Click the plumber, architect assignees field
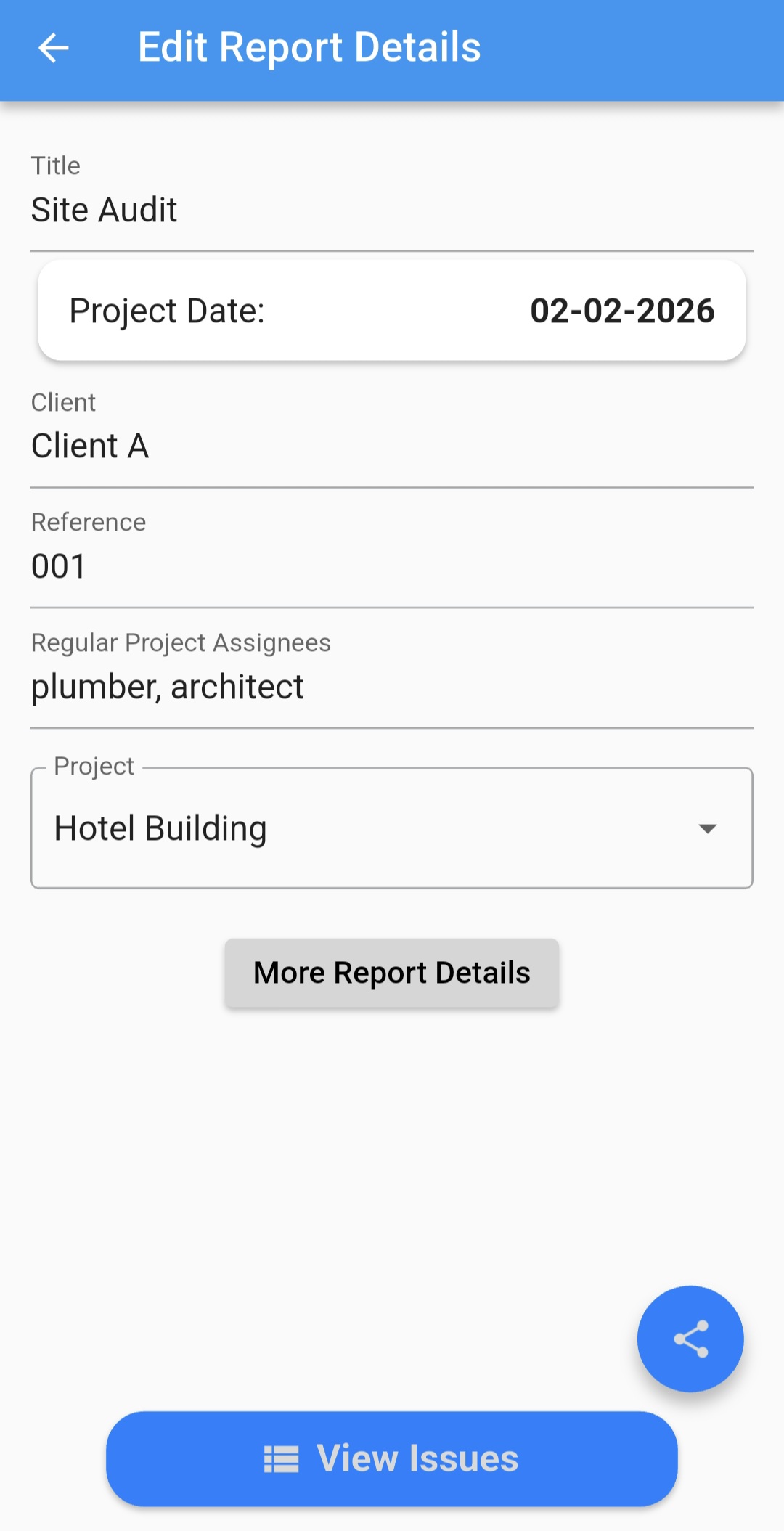This screenshot has width=784, height=1531. pos(392,687)
